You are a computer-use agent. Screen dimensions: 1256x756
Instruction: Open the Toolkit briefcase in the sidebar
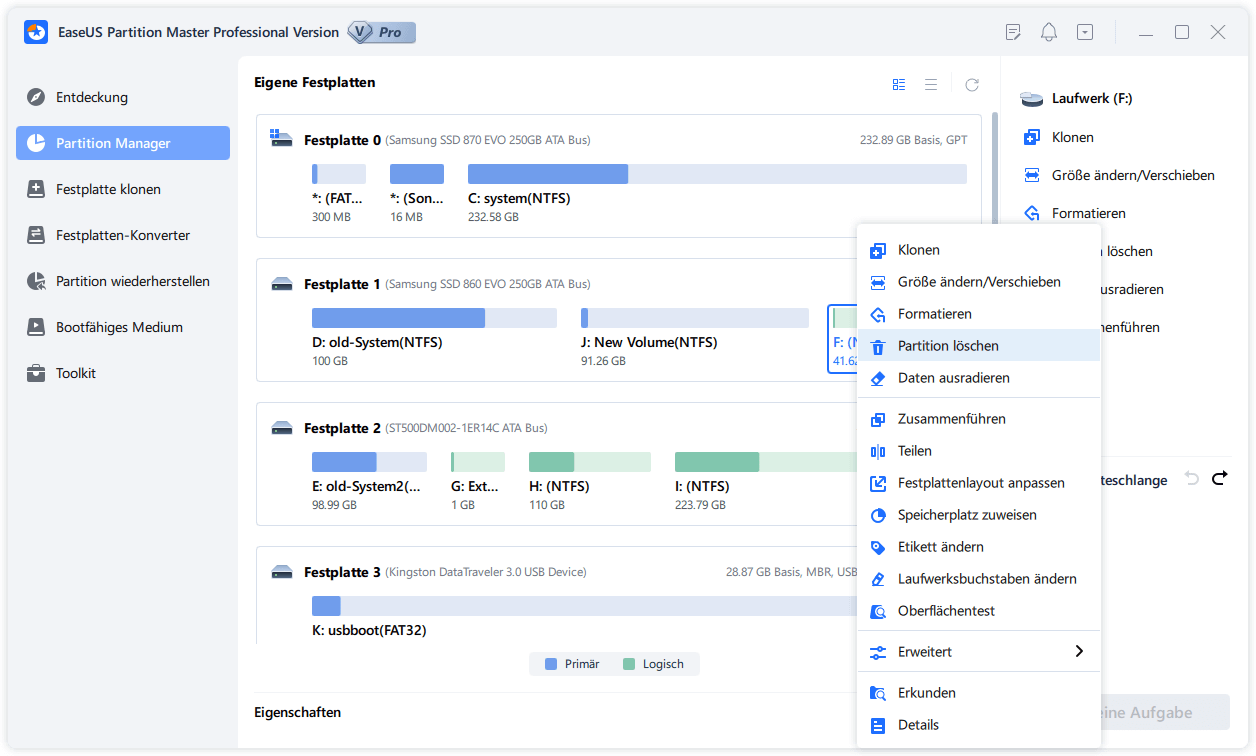tap(36, 373)
